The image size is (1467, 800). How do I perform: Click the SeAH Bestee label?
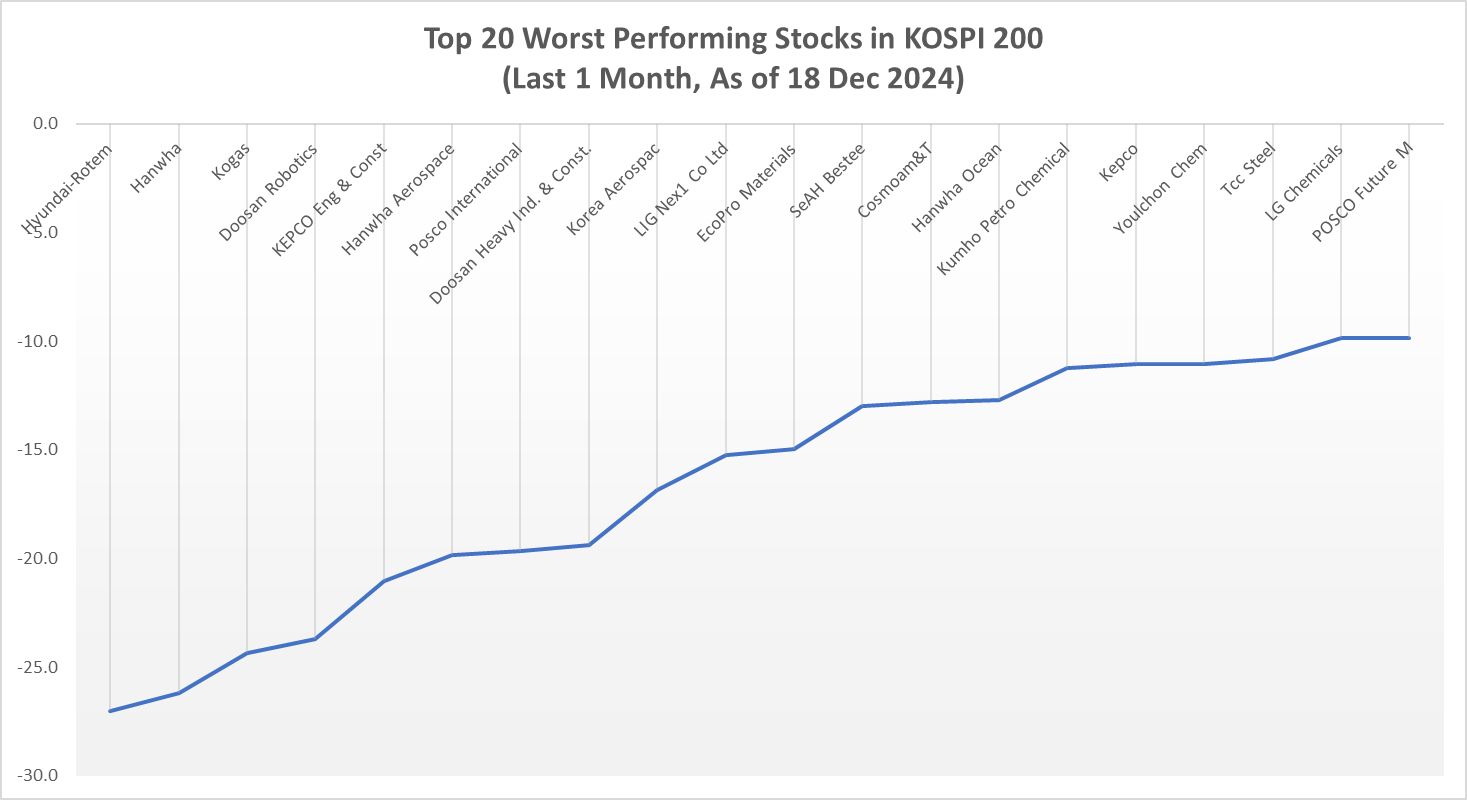(x=826, y=180)
